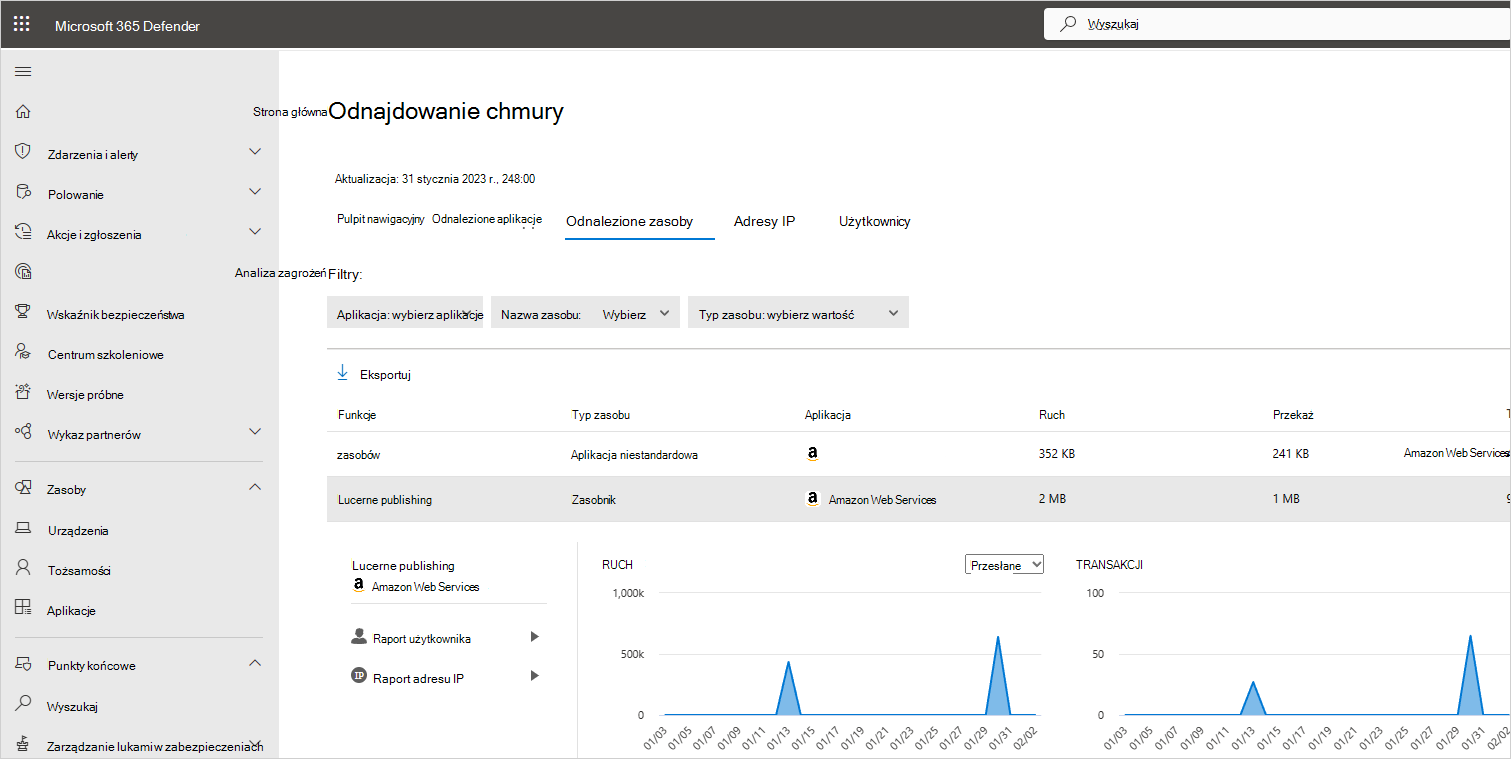Expand Raport adresu IP arrow
Screen dimensions: 1511x759
(x=535, y=676)
